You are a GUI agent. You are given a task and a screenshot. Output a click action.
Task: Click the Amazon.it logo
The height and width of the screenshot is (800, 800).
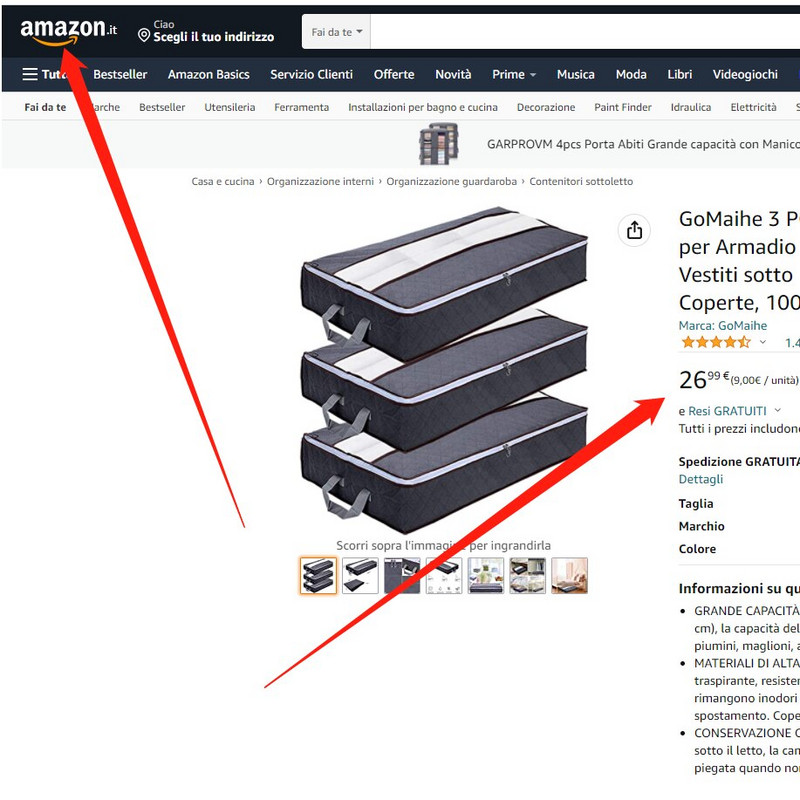pyautogui.click(x=69, y=32)
